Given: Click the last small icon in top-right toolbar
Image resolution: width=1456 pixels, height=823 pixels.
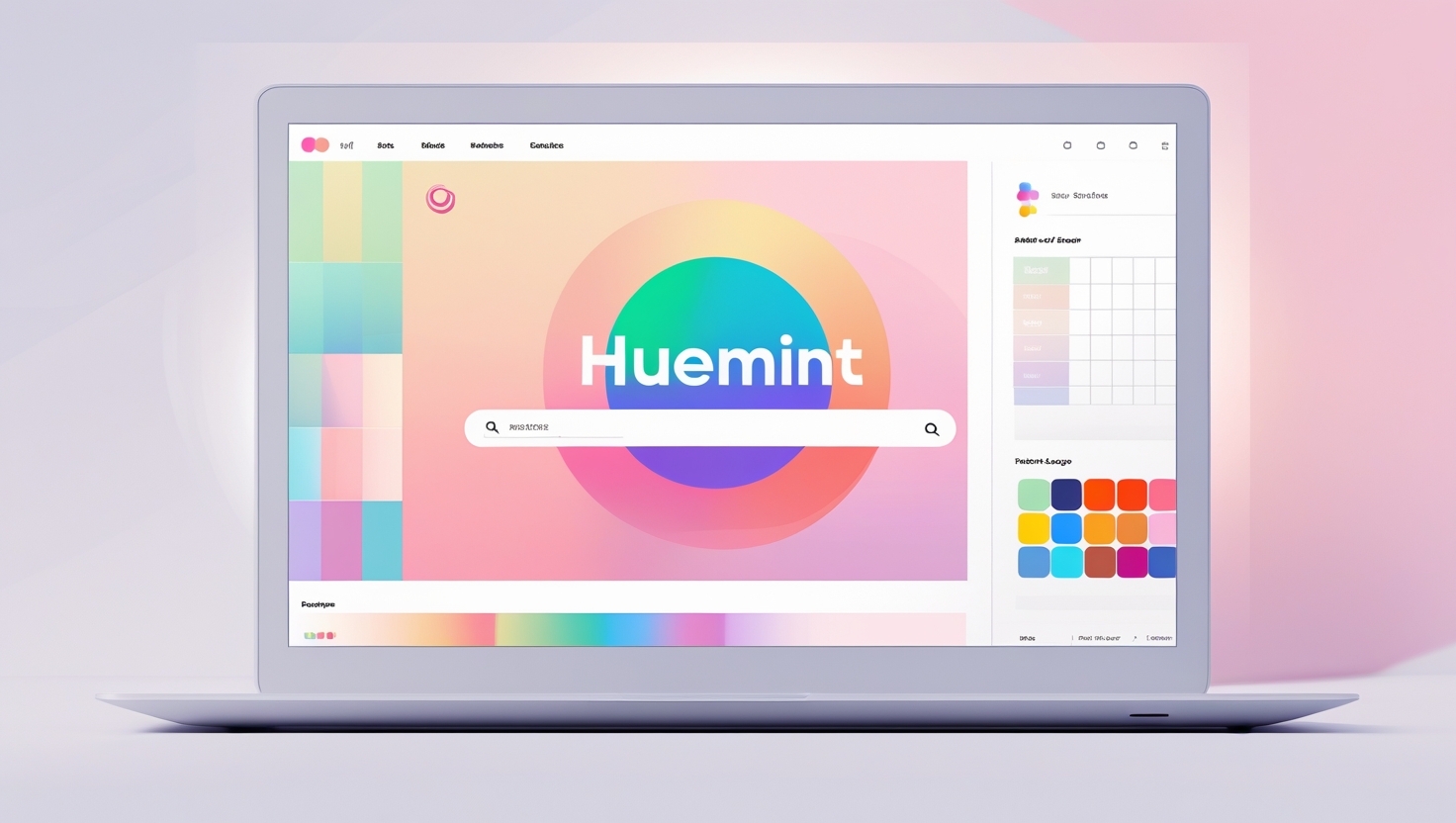Looking at the screenshot, I should tap(1165, 145).
